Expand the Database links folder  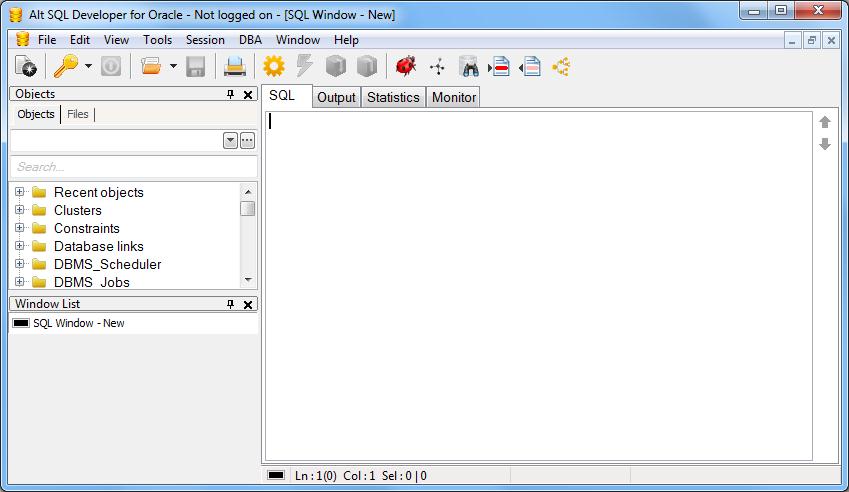point(19,246)
